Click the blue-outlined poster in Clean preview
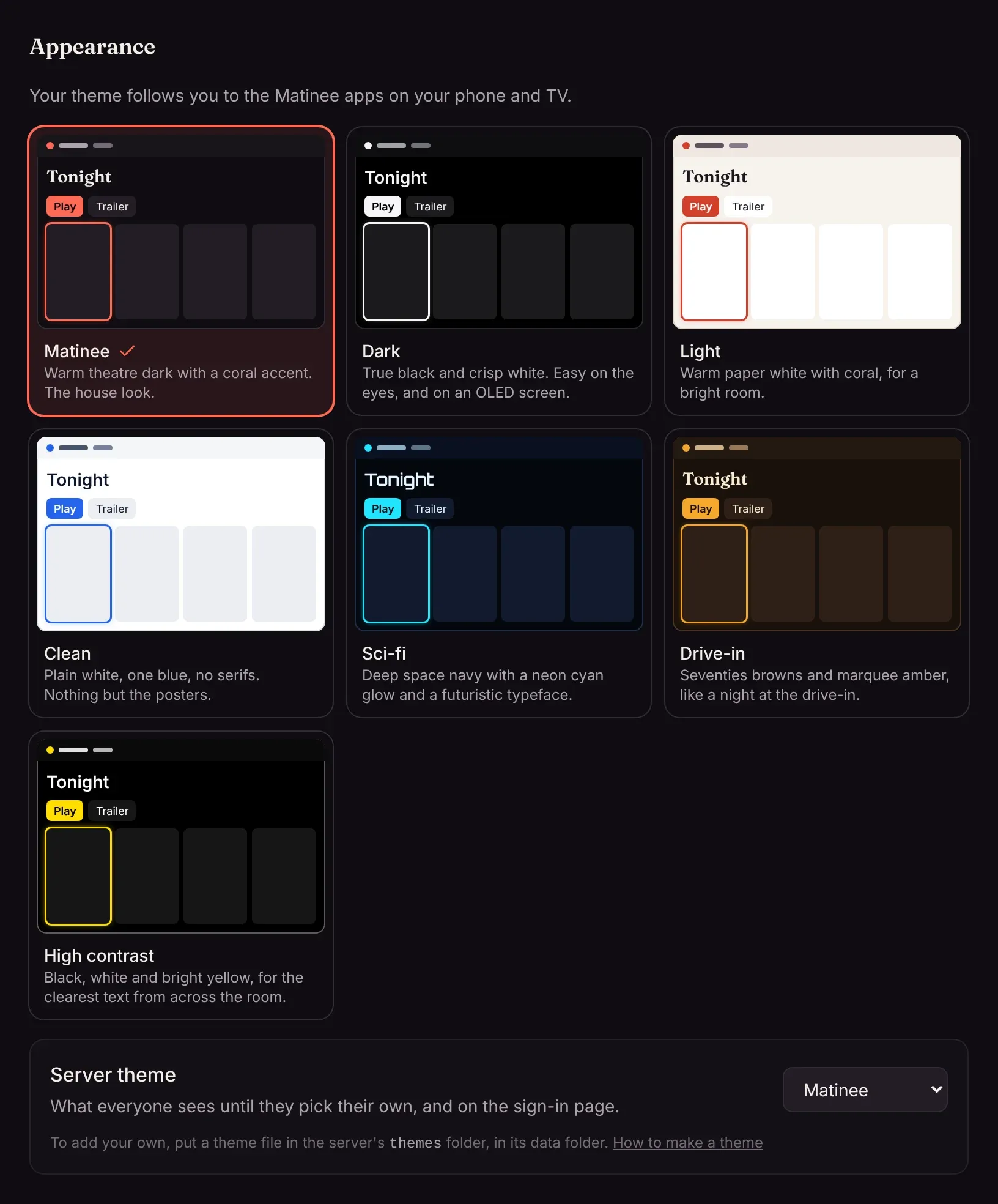Image resolution: width=998 pixels, height=1204 pixels. (x=78, y=574)
